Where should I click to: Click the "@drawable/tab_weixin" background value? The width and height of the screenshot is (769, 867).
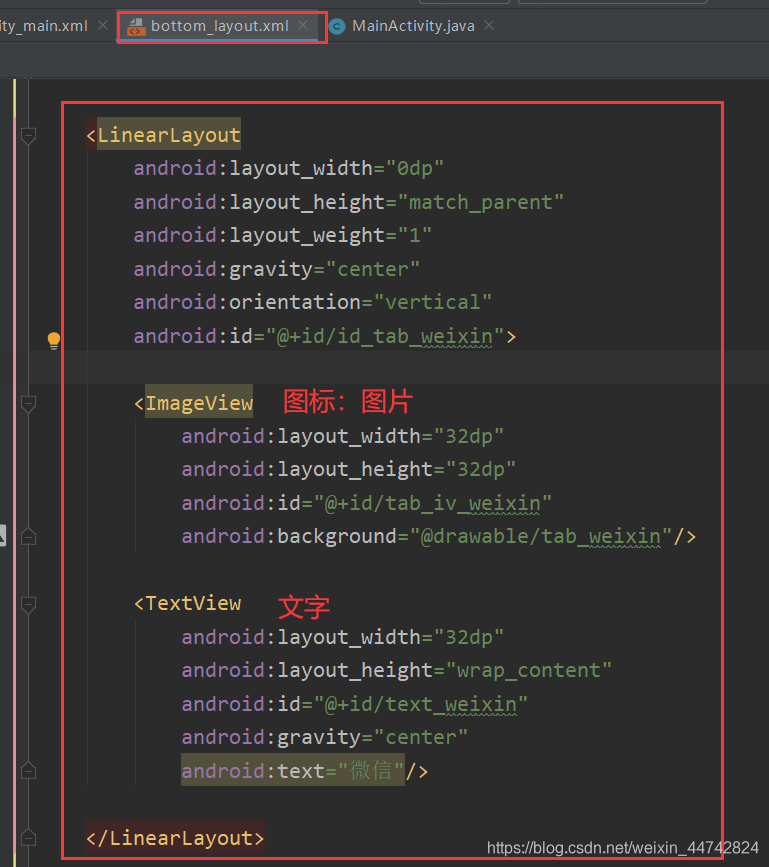[541, 536]
